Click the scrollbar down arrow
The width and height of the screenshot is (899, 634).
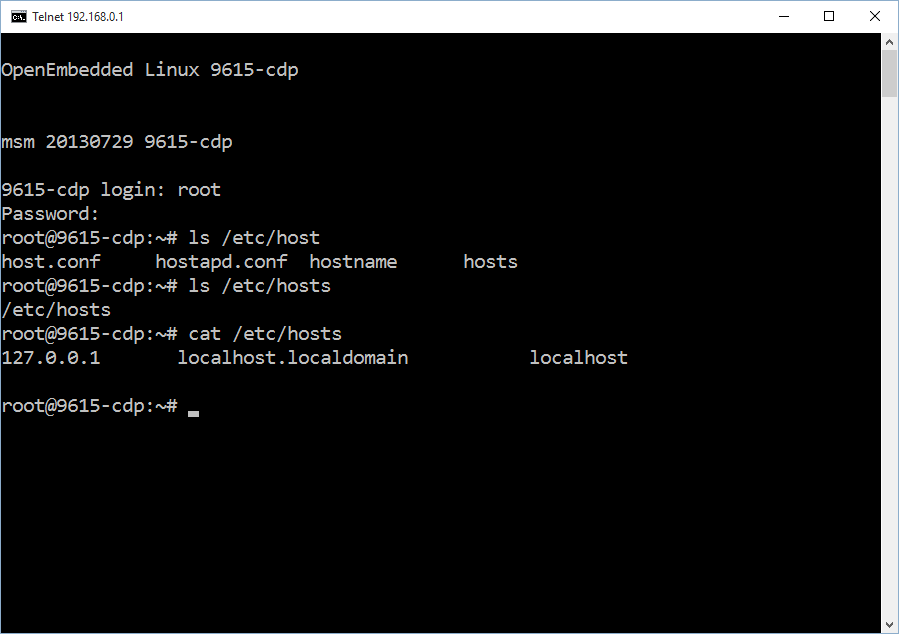[890, 625]
